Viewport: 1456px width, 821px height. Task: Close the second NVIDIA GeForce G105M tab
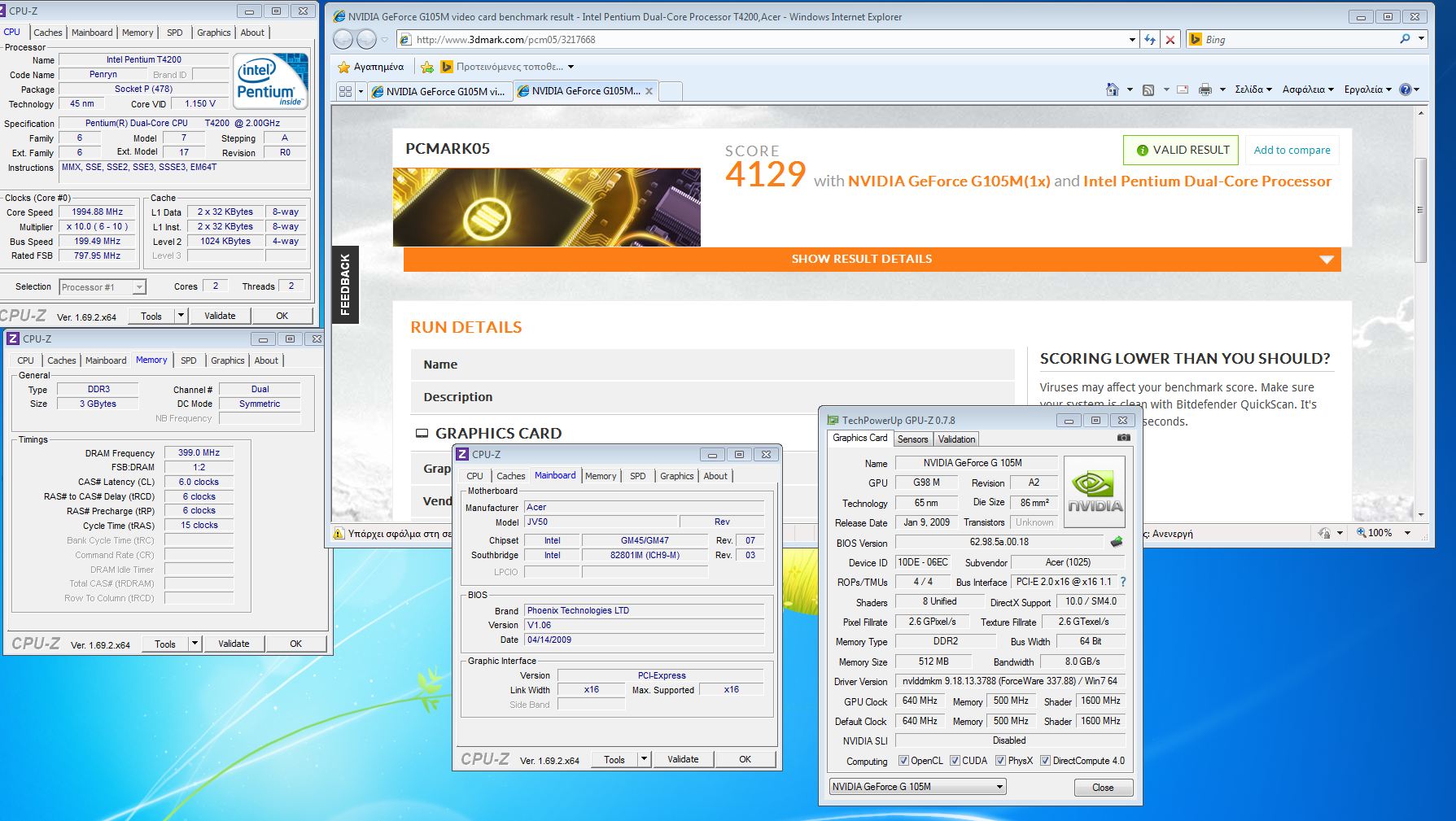649,91
